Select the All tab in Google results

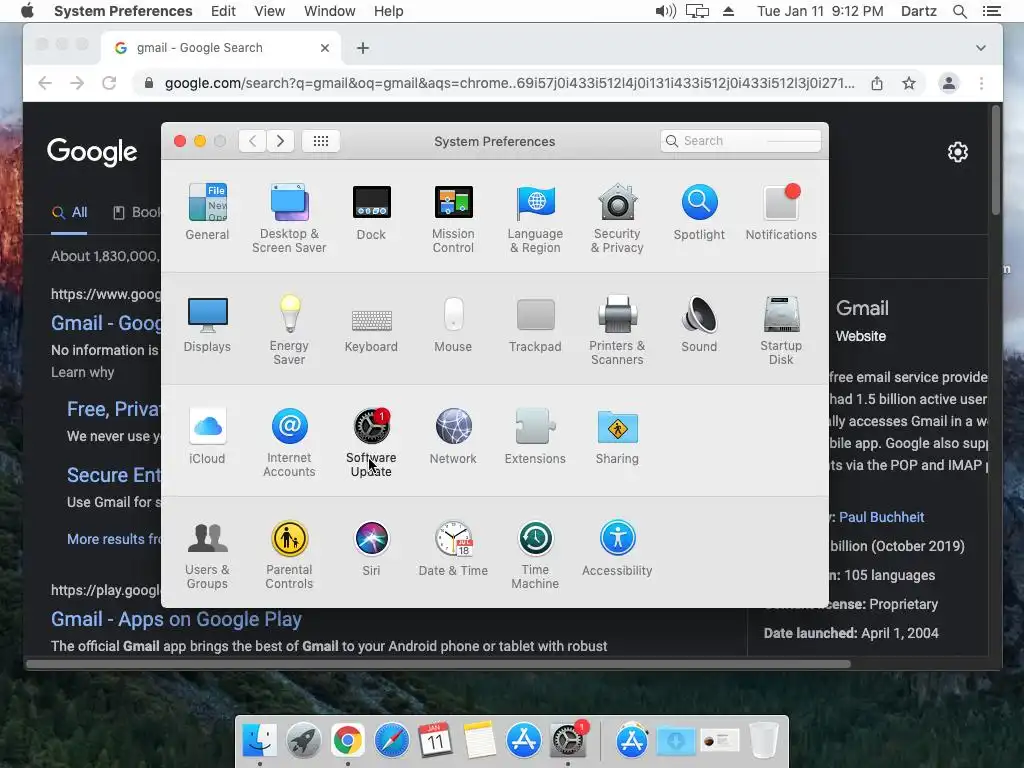[x=69, y=213]
